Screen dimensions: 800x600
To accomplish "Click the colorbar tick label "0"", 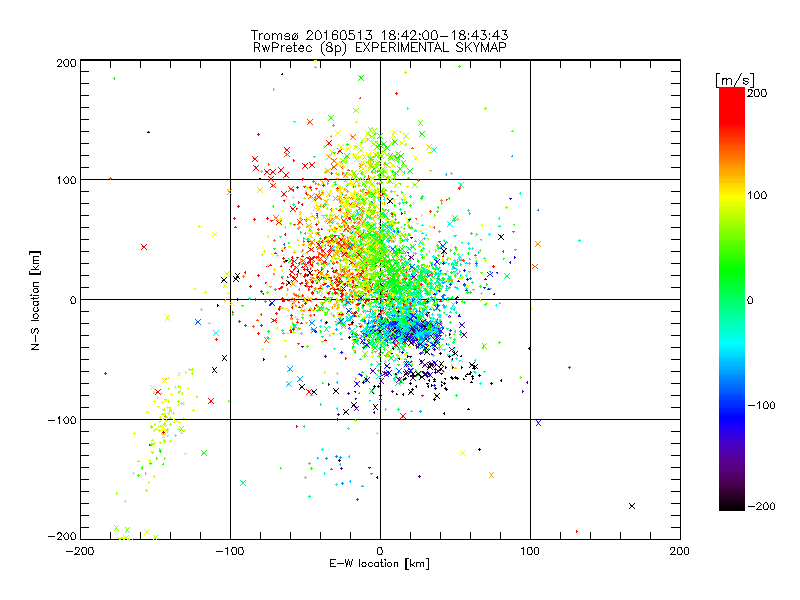I will click(x=750, y=301).
